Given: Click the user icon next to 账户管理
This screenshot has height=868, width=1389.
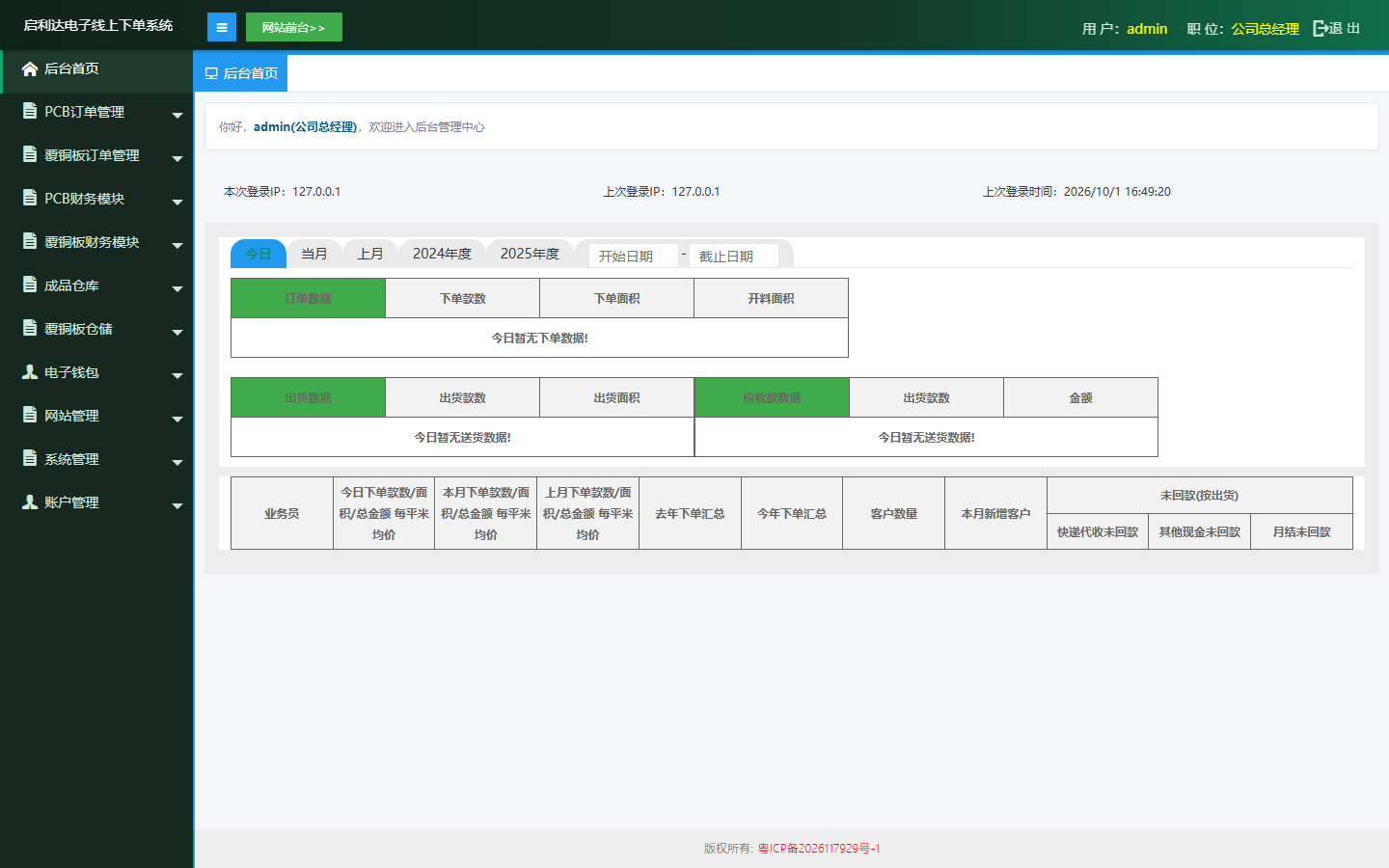Looking at the screenshot, I should click(x=30, y=502).
